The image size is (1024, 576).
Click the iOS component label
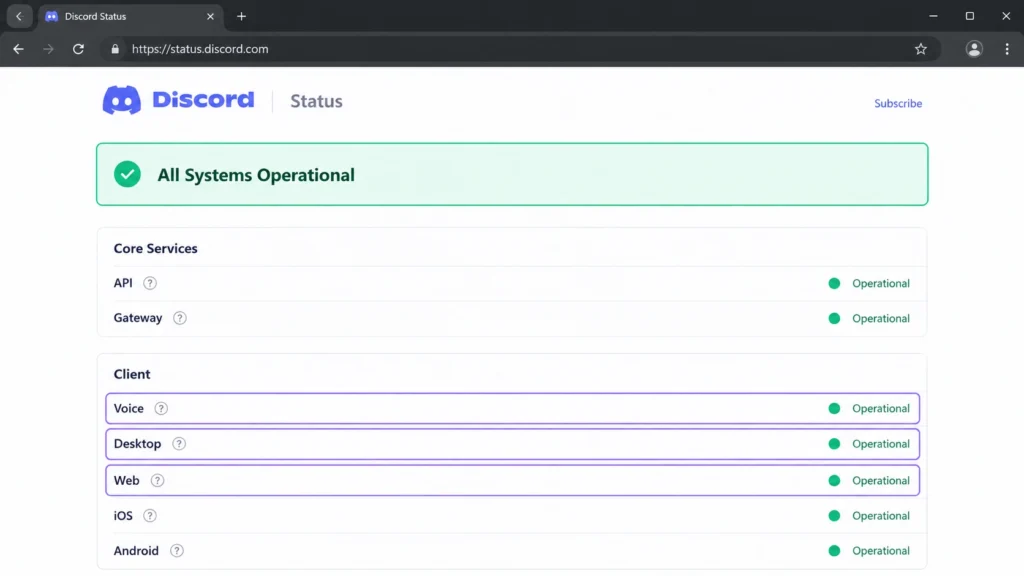point(123,515)
